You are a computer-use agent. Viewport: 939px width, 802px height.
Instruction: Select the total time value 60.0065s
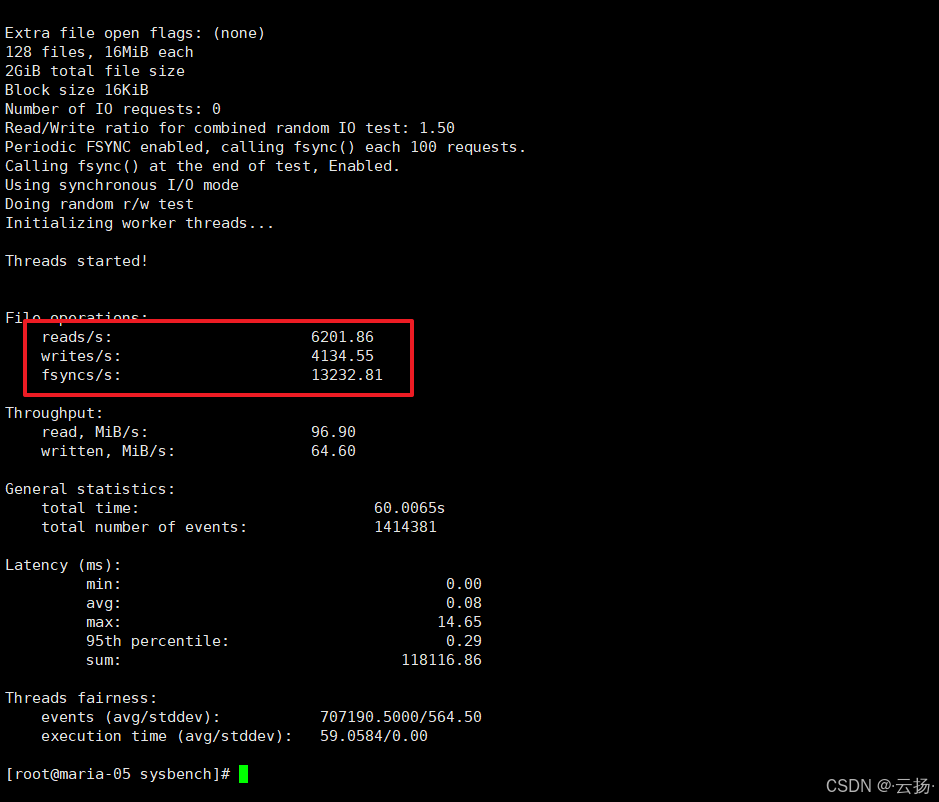[x=410, y=508]
